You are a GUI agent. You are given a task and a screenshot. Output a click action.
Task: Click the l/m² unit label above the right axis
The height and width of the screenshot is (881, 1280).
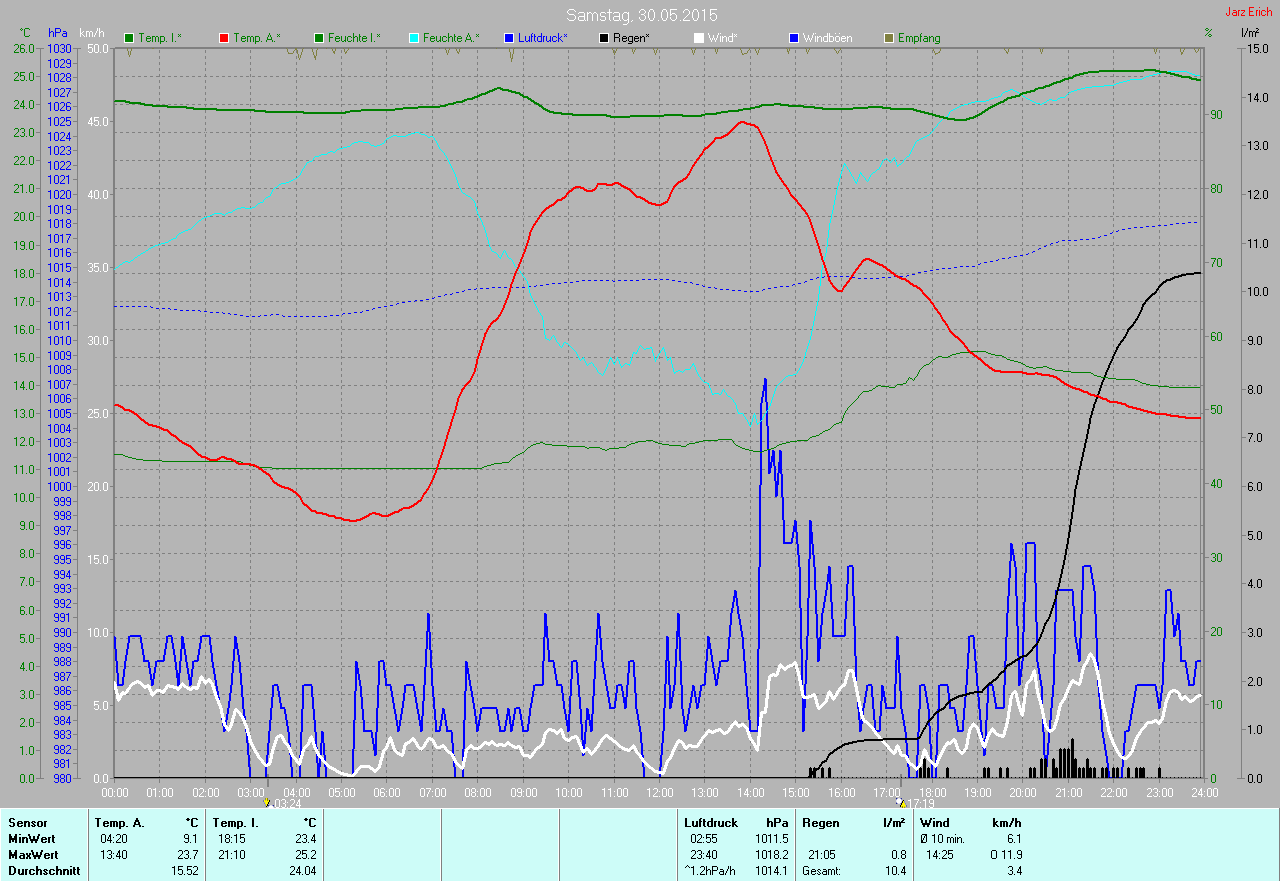(x=1250, y=33)
